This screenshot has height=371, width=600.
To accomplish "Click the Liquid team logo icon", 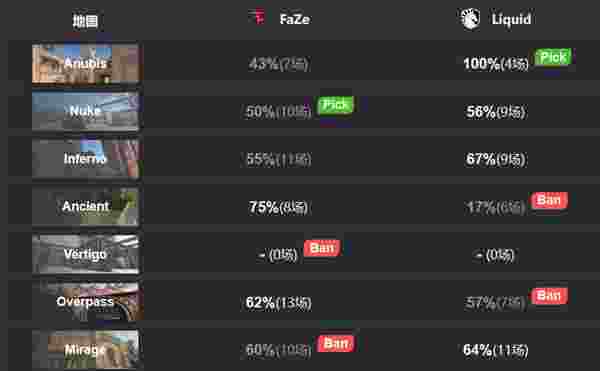I will (x=470, y=18).
